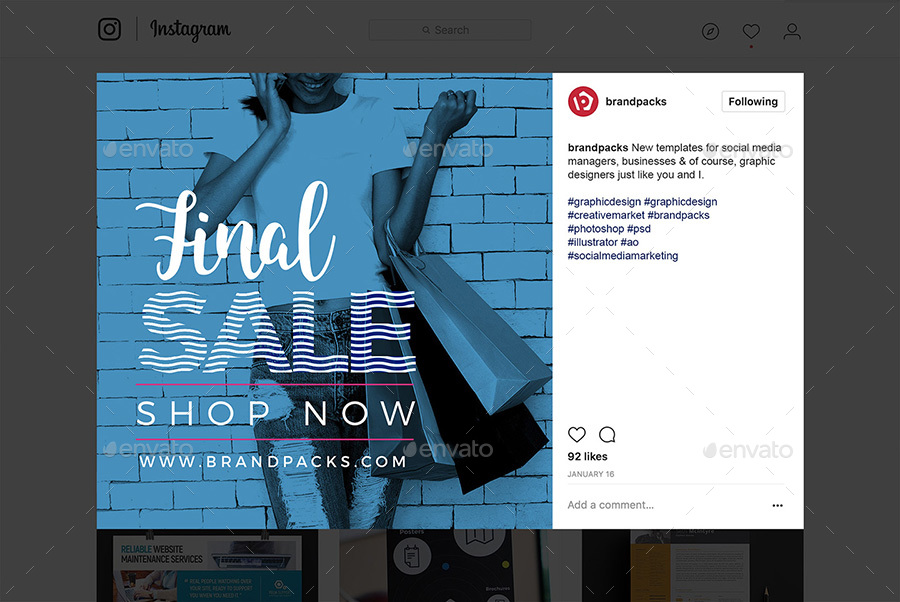Open the #photoshop hashtag
This screenshot has height=602, width=900.
(596, 229)
